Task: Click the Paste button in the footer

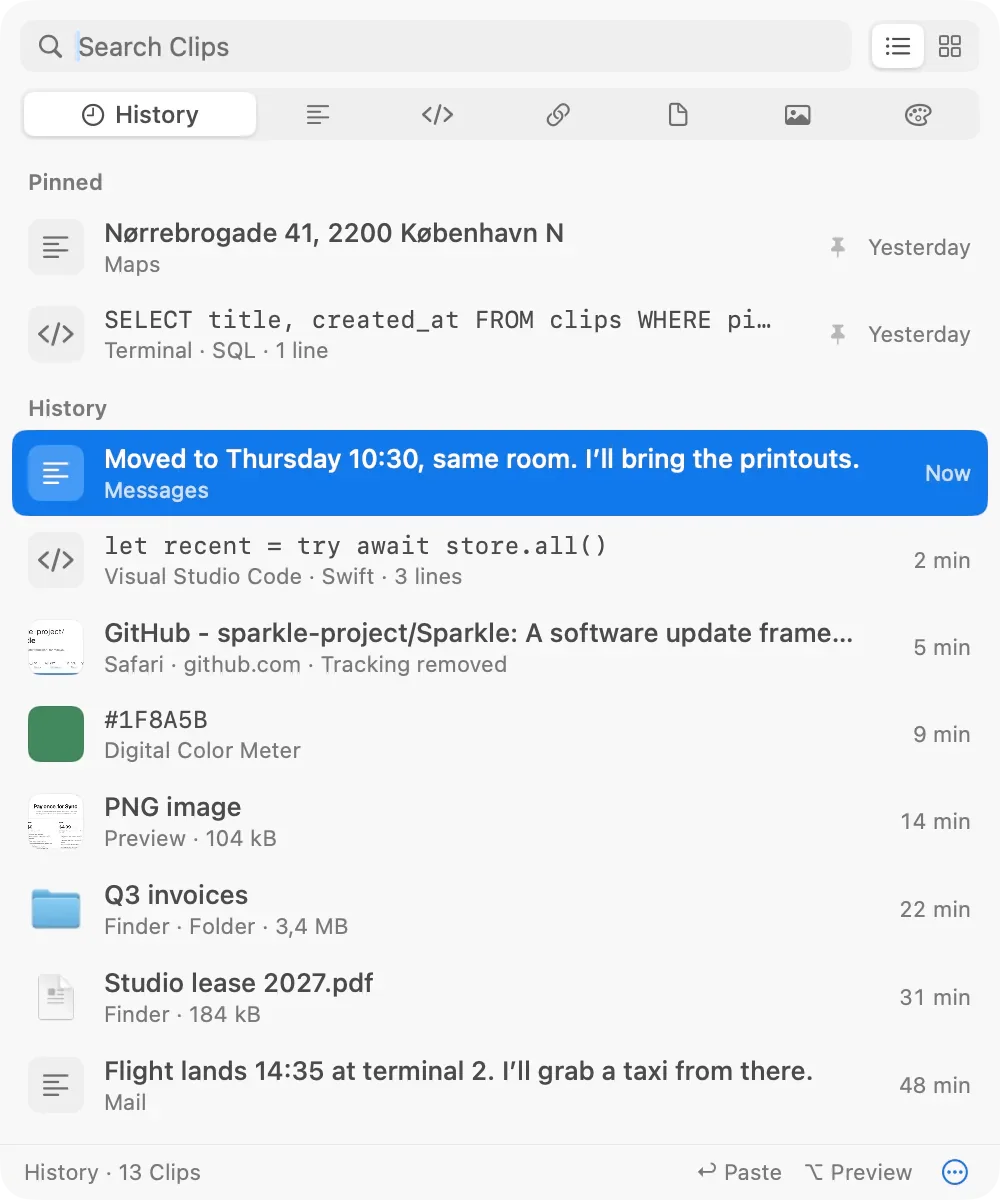Action: 739,1172
